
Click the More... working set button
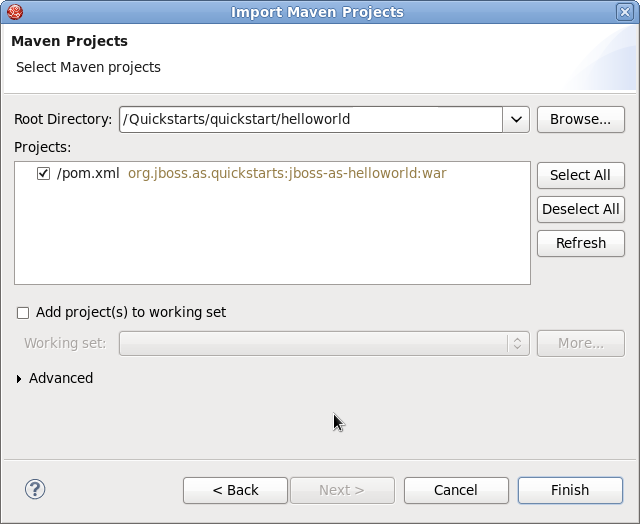580,343
